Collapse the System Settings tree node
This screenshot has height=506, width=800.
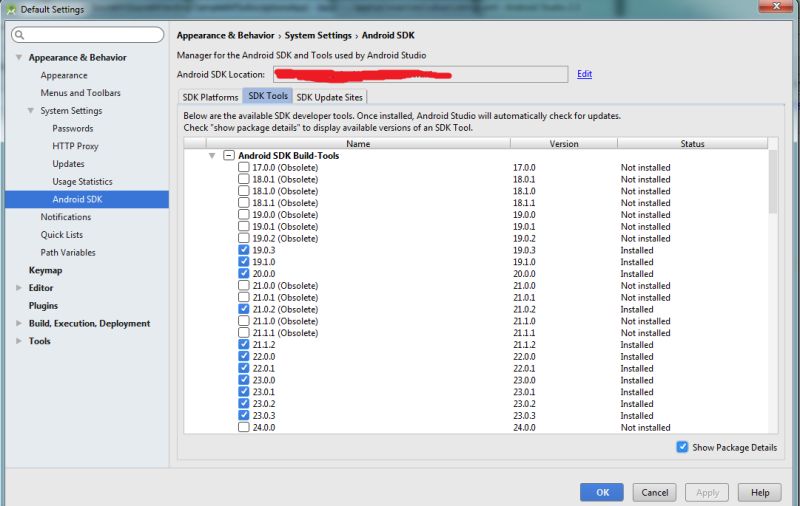click(x=31, y=111)
